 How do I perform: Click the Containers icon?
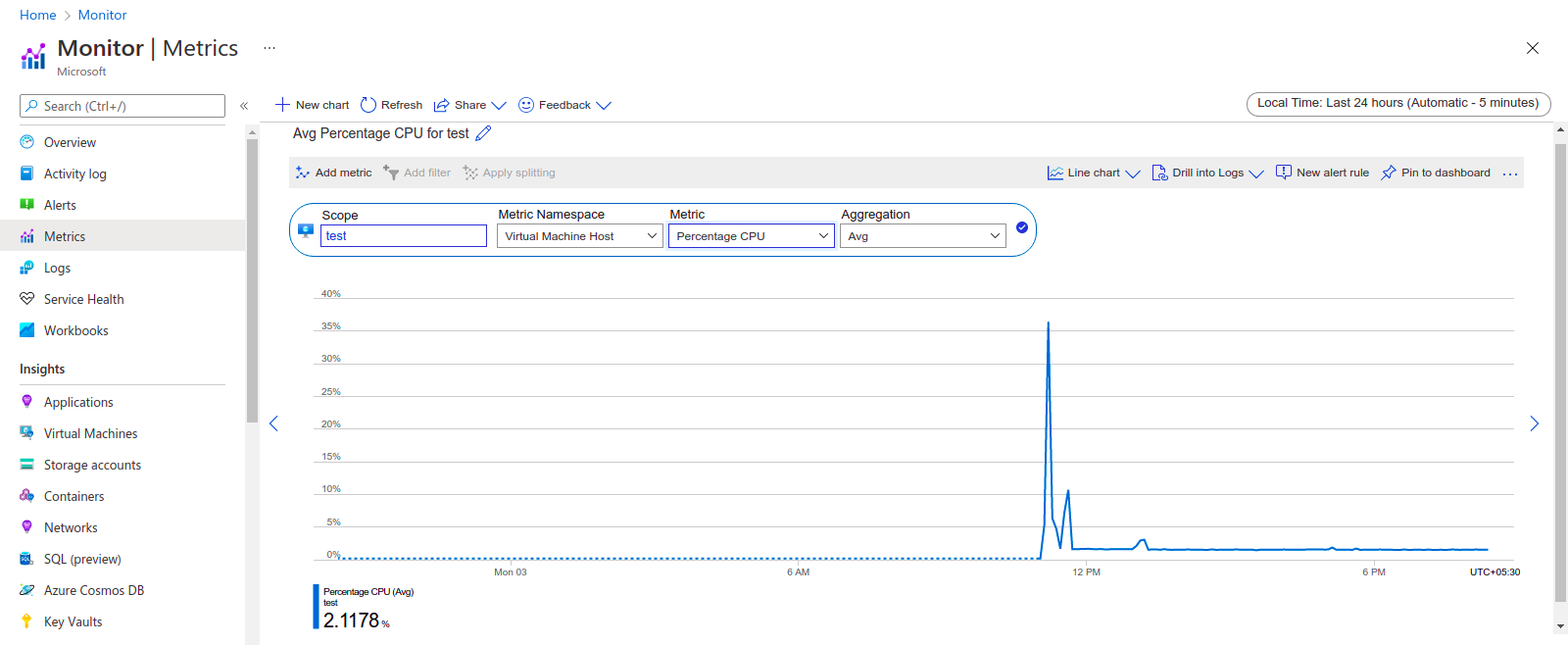tap(27, 496)
